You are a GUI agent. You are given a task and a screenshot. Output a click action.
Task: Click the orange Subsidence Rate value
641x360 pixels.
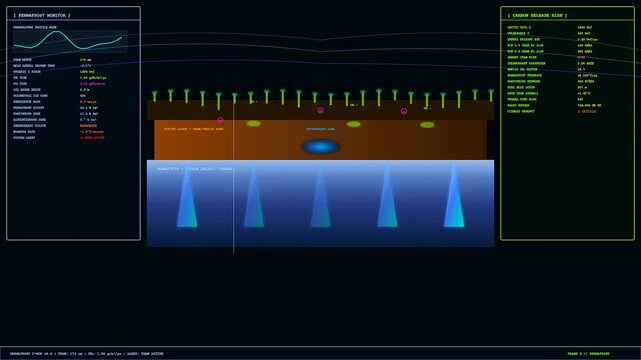88,102
